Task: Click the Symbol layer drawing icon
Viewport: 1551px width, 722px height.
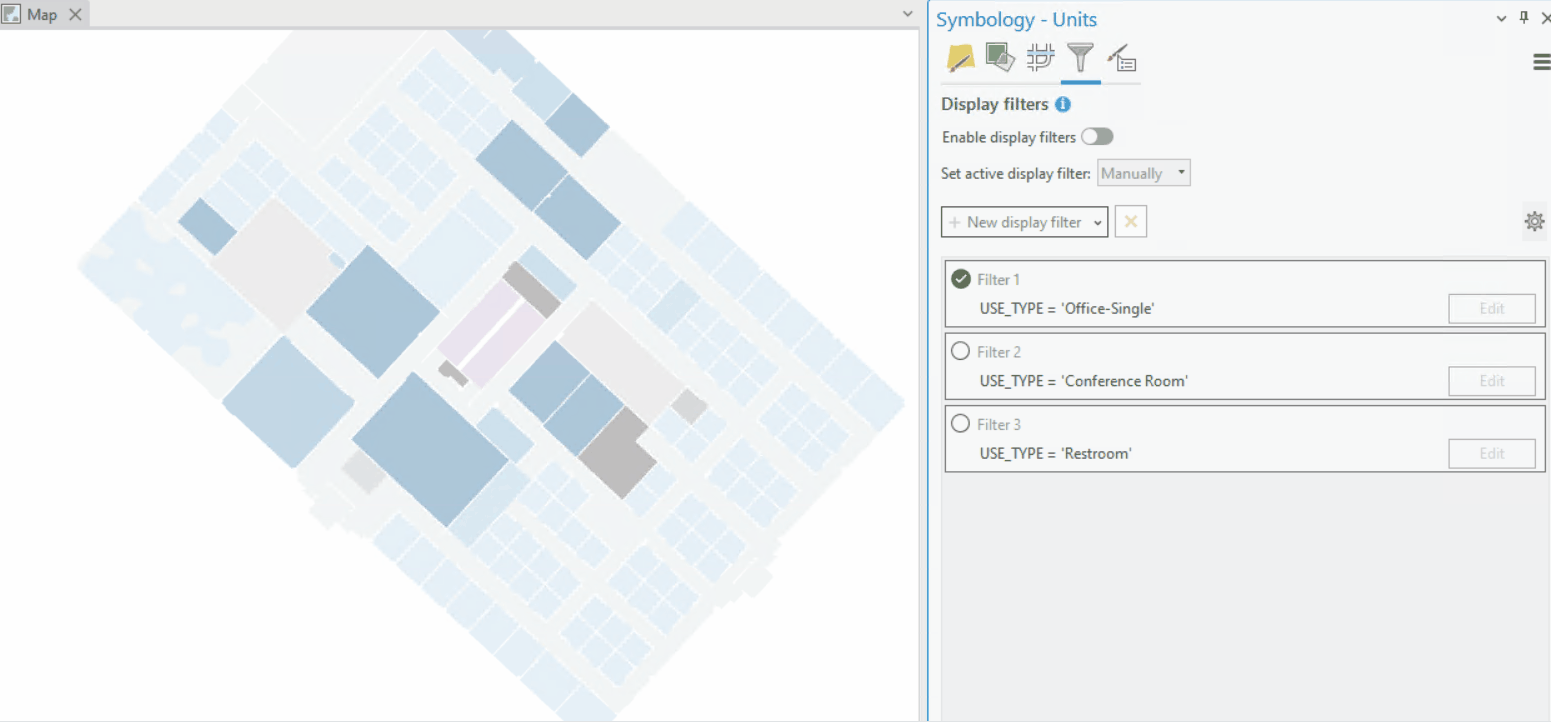Action: (x=1121, y=57)
